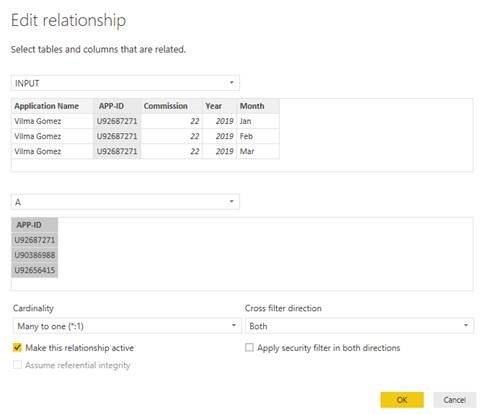Image resolution: width=480 pixels, height=415 pixels.
Task: Click the Cancel button
Action: [454, 399]
